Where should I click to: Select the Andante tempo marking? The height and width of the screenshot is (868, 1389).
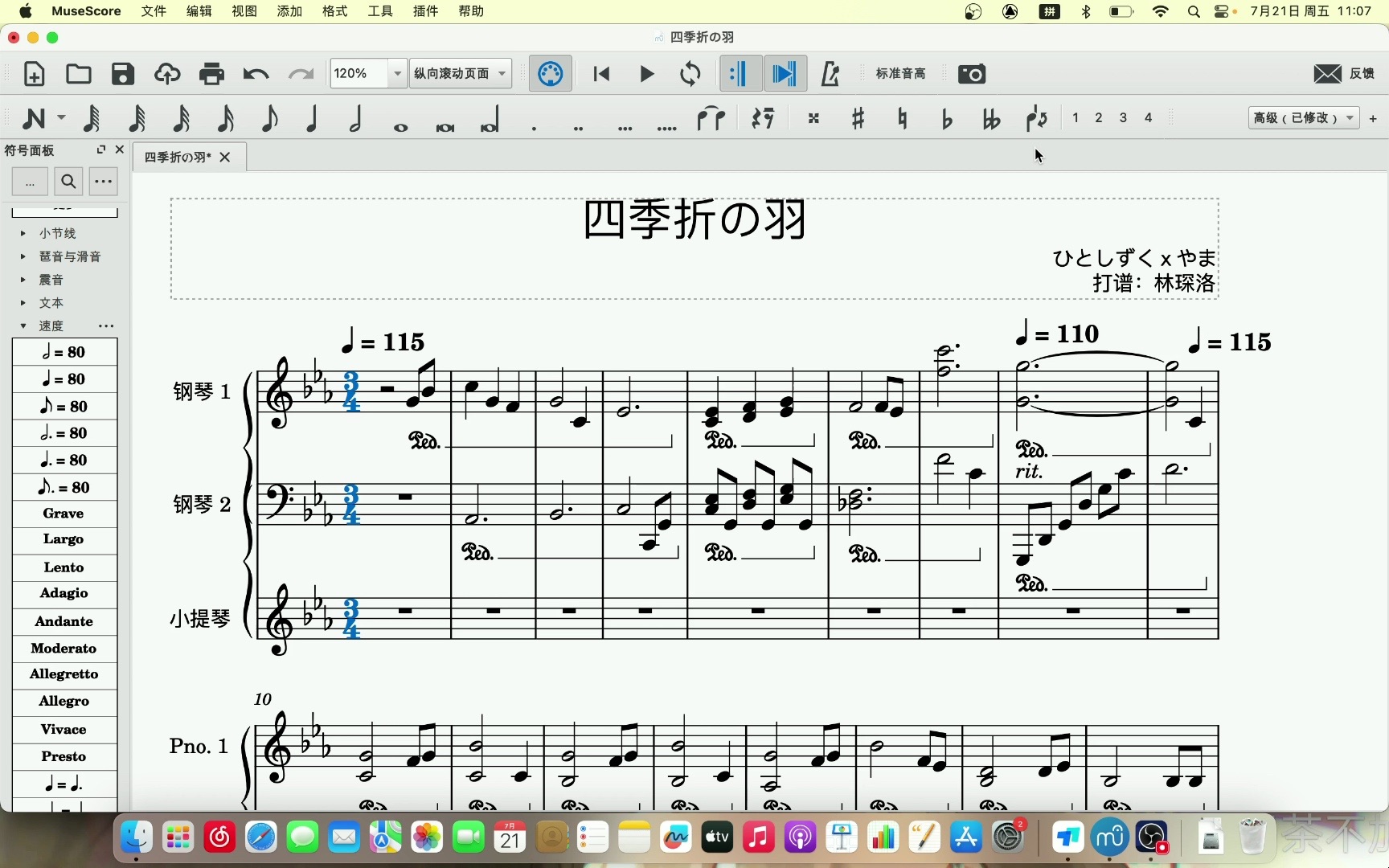point(64,621)
